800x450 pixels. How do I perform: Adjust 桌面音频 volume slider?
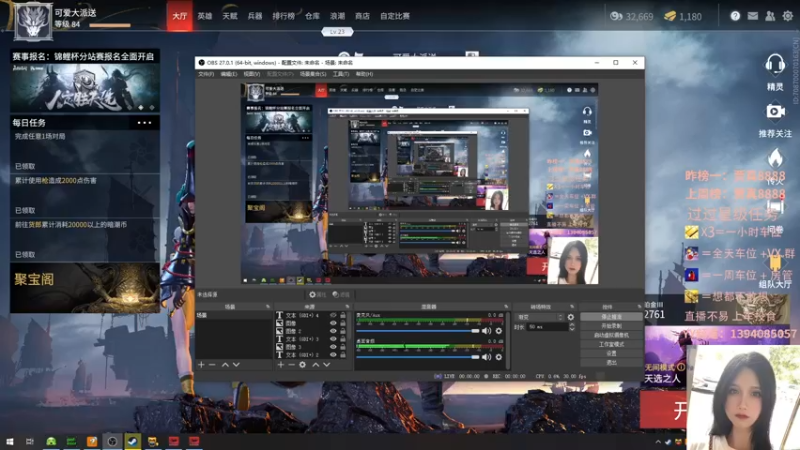pos(418,357)
